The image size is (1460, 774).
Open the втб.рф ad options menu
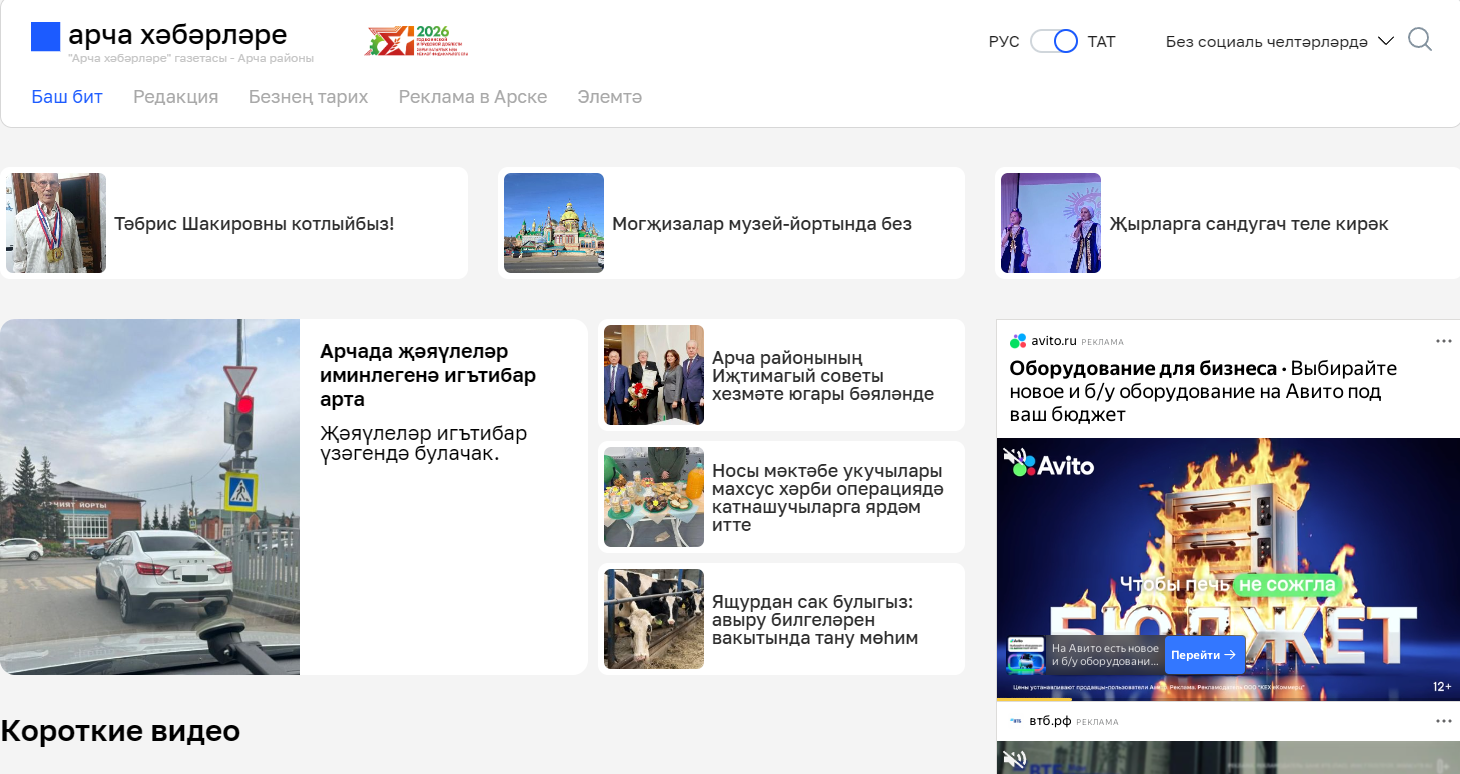click(1443, 721)
